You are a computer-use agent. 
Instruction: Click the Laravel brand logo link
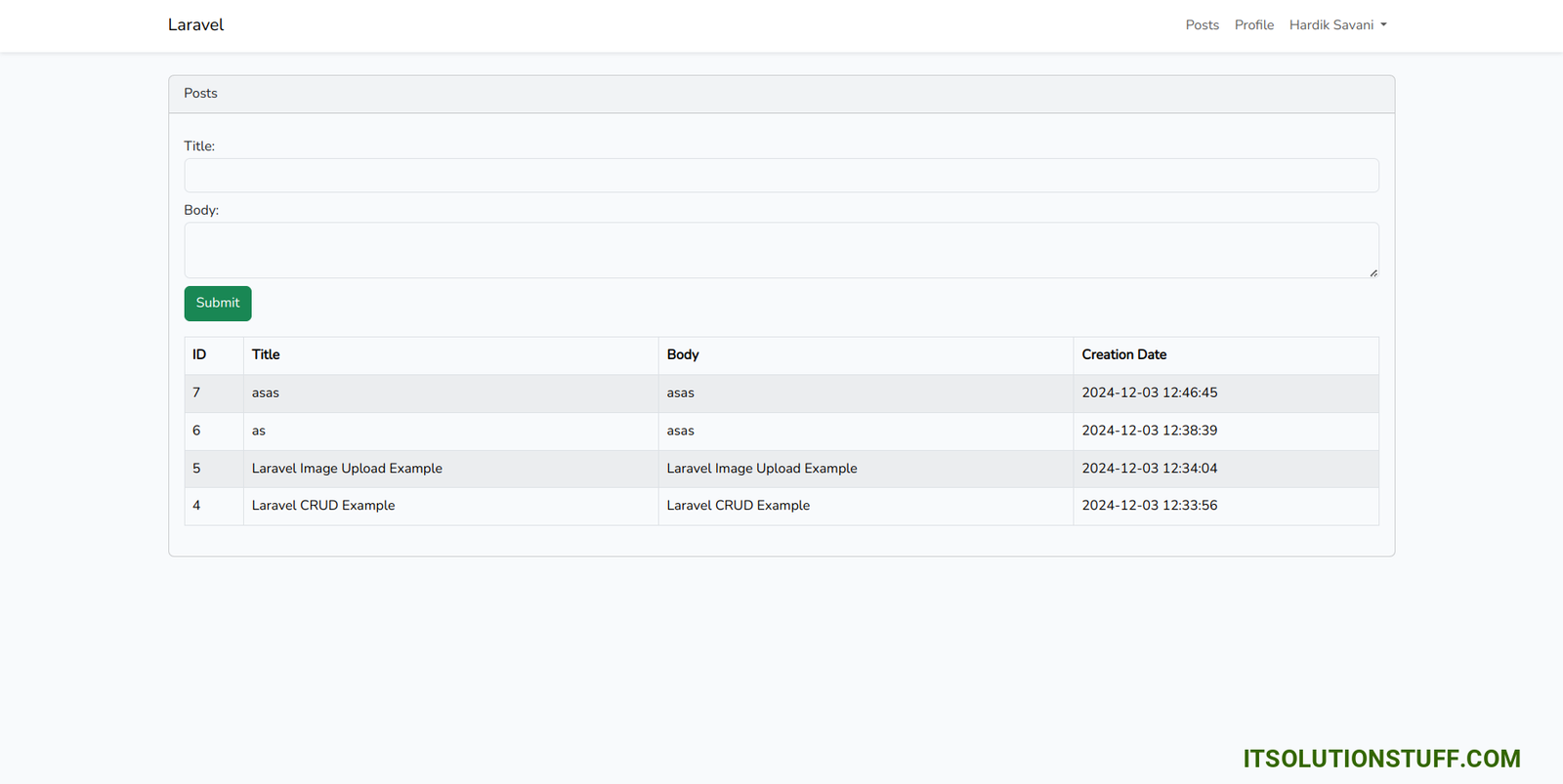click(x=195, y=25)
